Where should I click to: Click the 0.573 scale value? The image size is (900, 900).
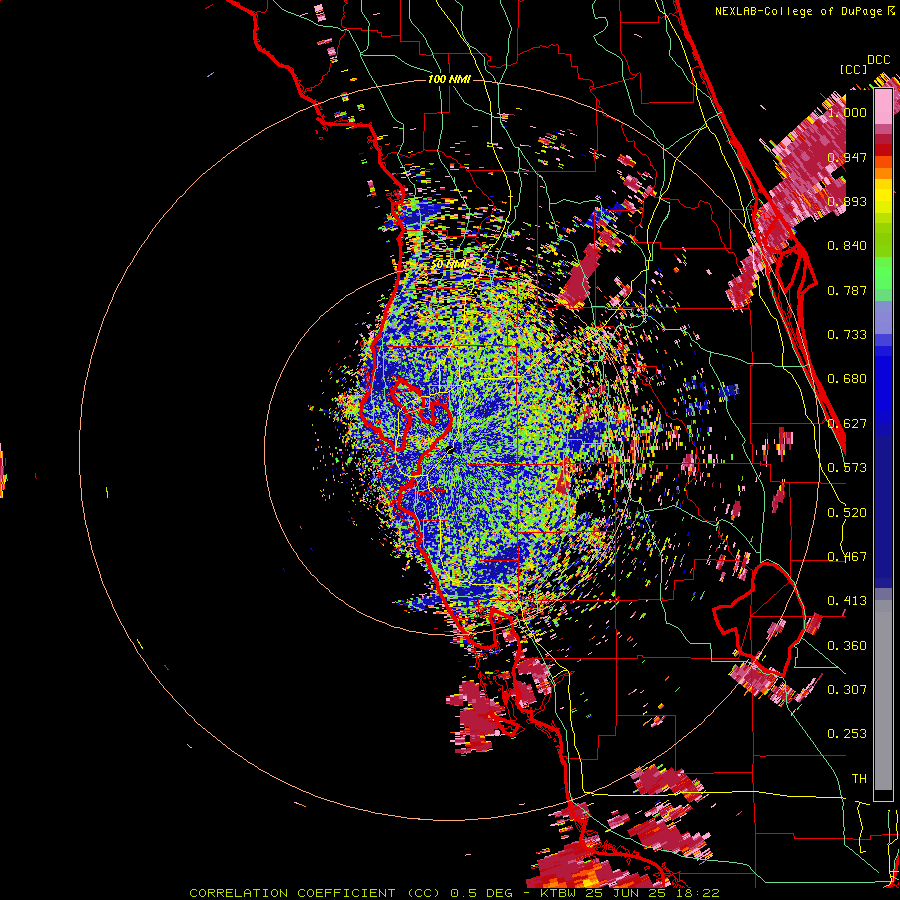847,468
